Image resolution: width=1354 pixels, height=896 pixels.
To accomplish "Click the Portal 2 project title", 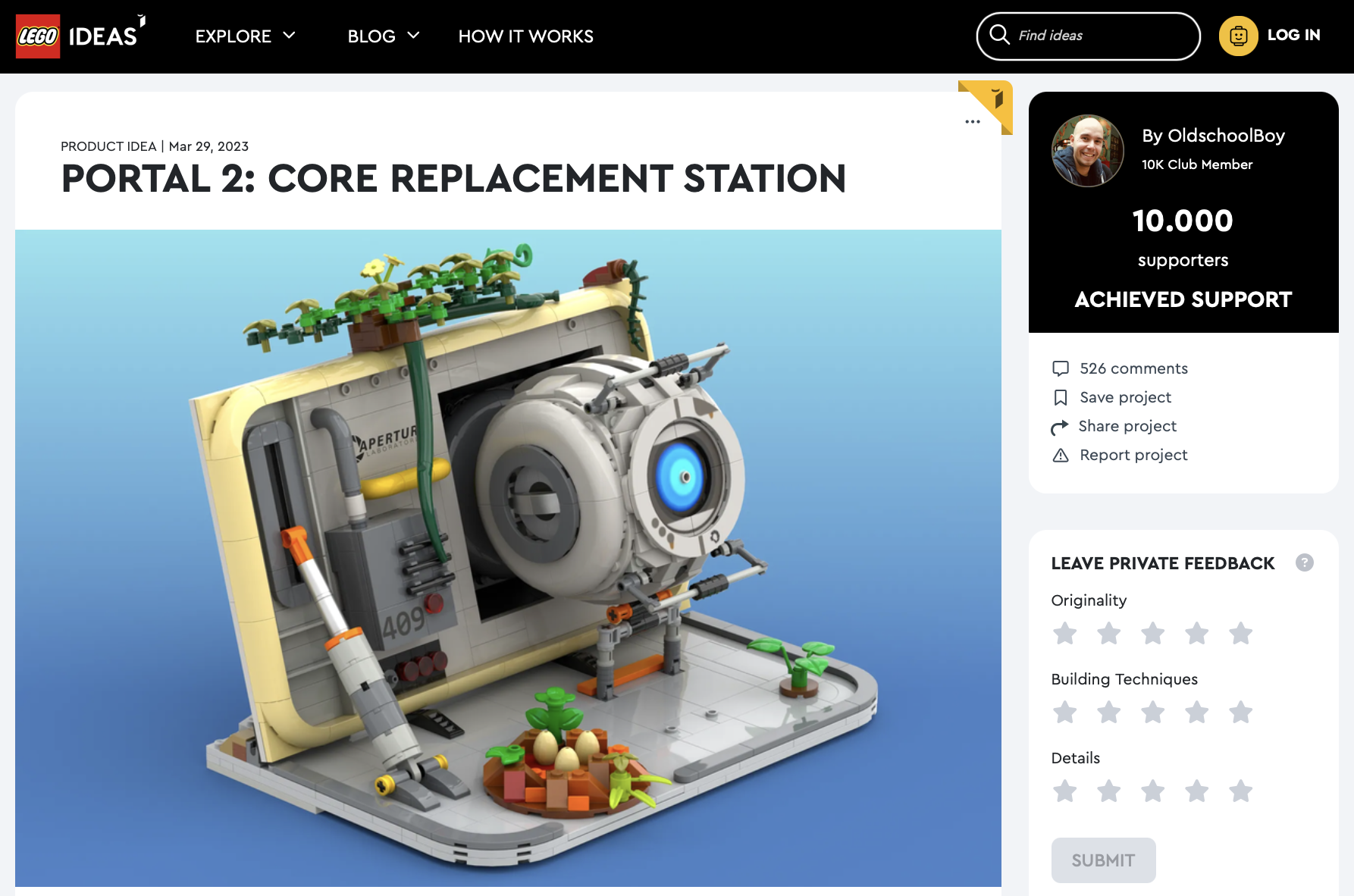I will (453, 179).
